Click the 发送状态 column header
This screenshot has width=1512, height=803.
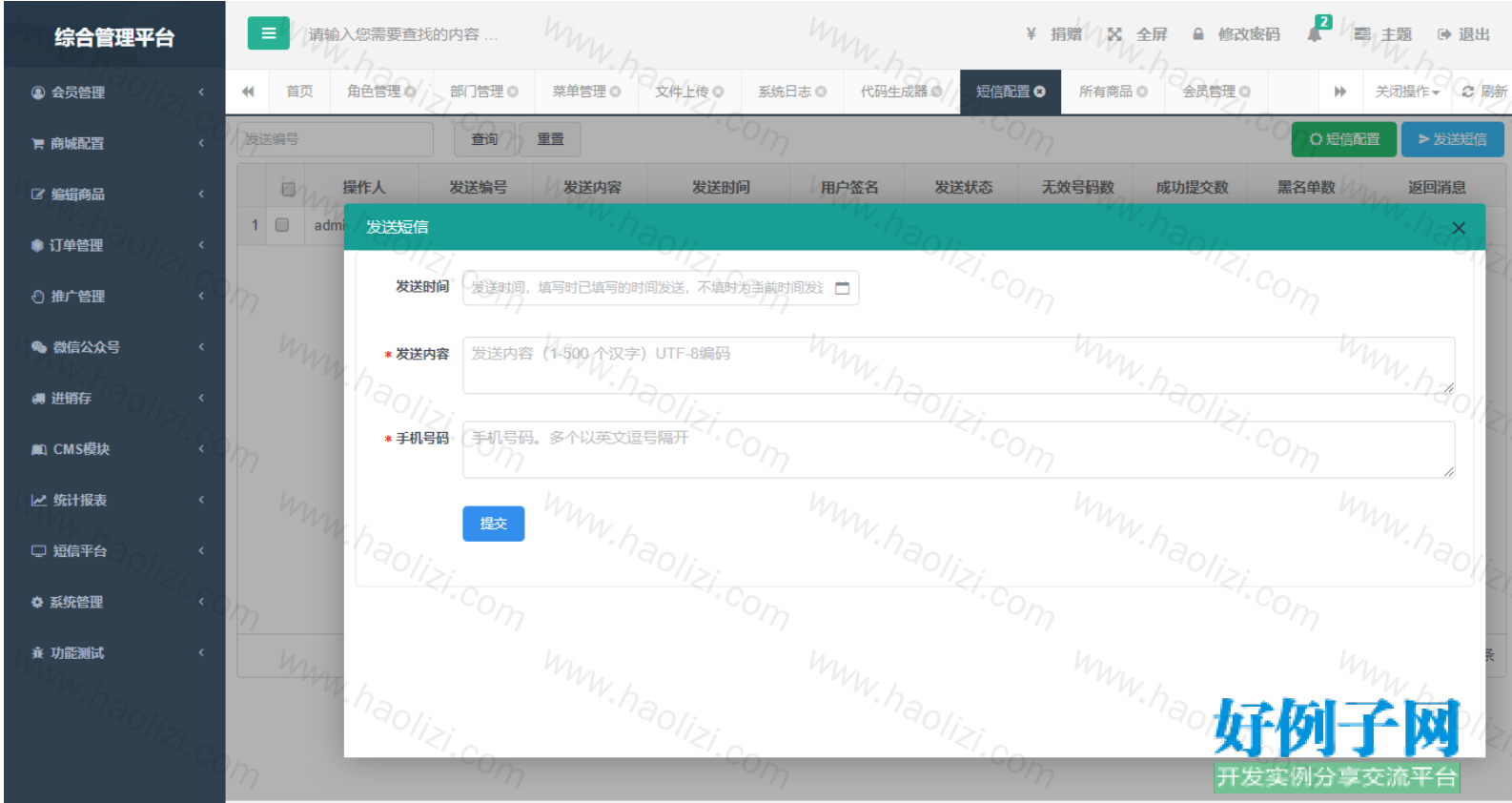(x=963, y=188)
